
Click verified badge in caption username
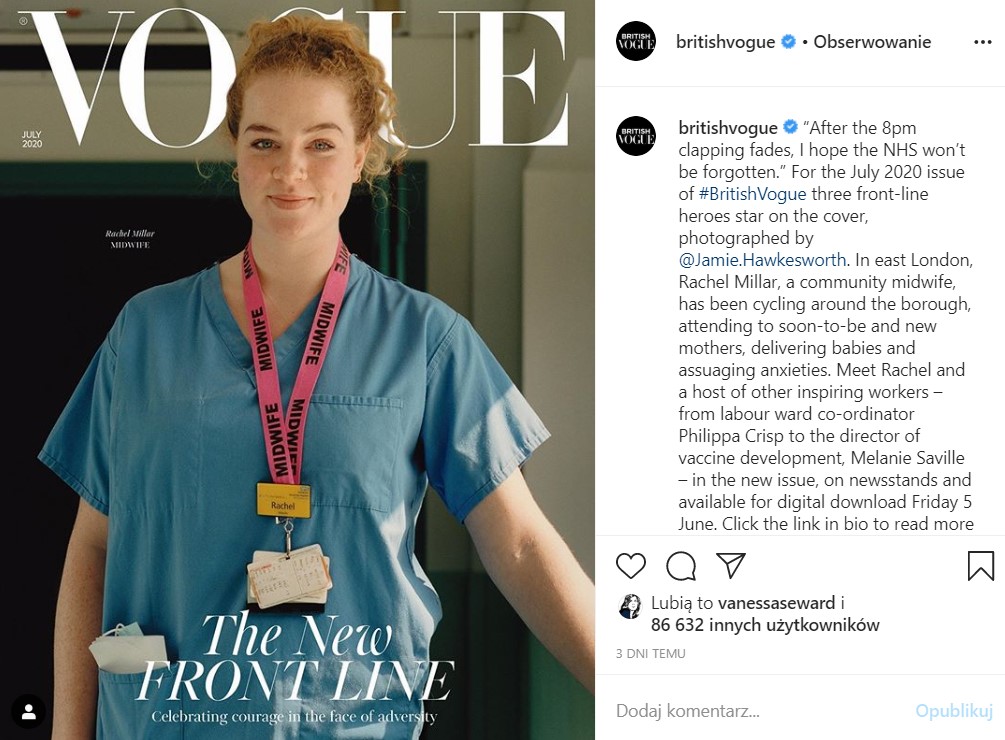tap(791, 127)
